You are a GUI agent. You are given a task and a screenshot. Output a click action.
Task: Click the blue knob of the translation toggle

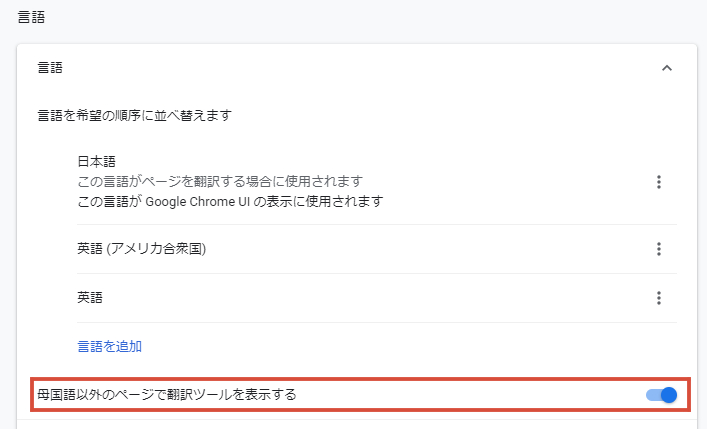pos(669,395)
